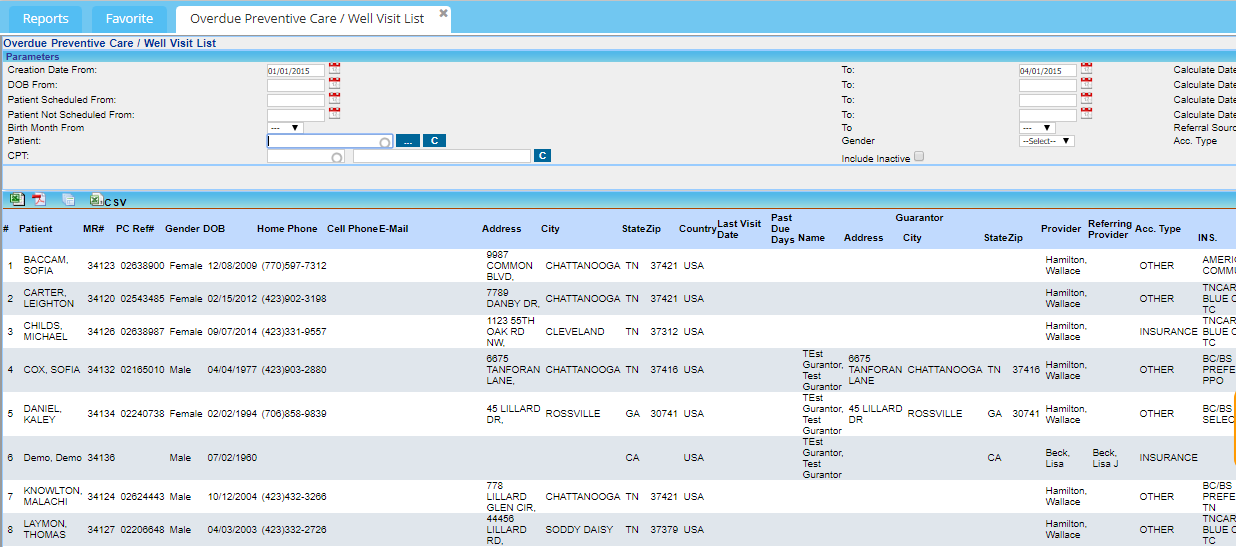Close the Overdue Preventive Care tab

443,14
